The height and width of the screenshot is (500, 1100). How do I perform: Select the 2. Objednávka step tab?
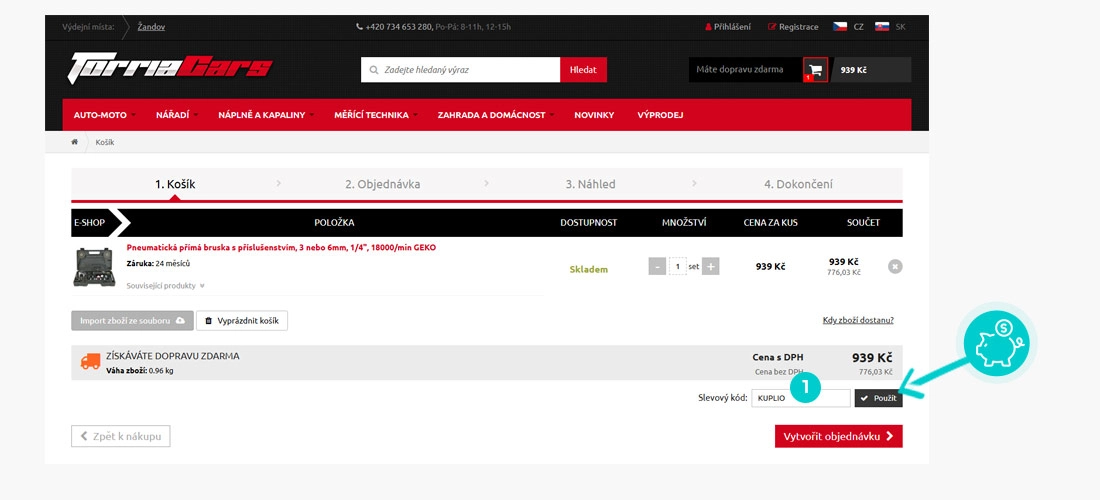click(x=382, y=184)
